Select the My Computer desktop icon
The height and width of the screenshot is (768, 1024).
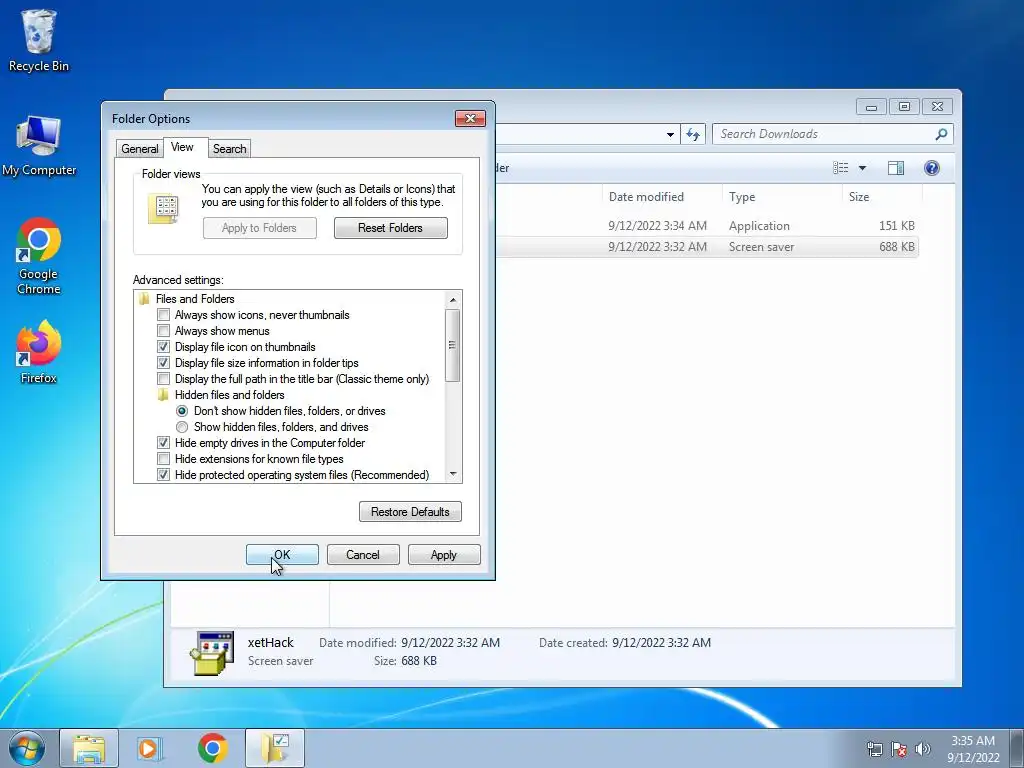coord(39,146)
